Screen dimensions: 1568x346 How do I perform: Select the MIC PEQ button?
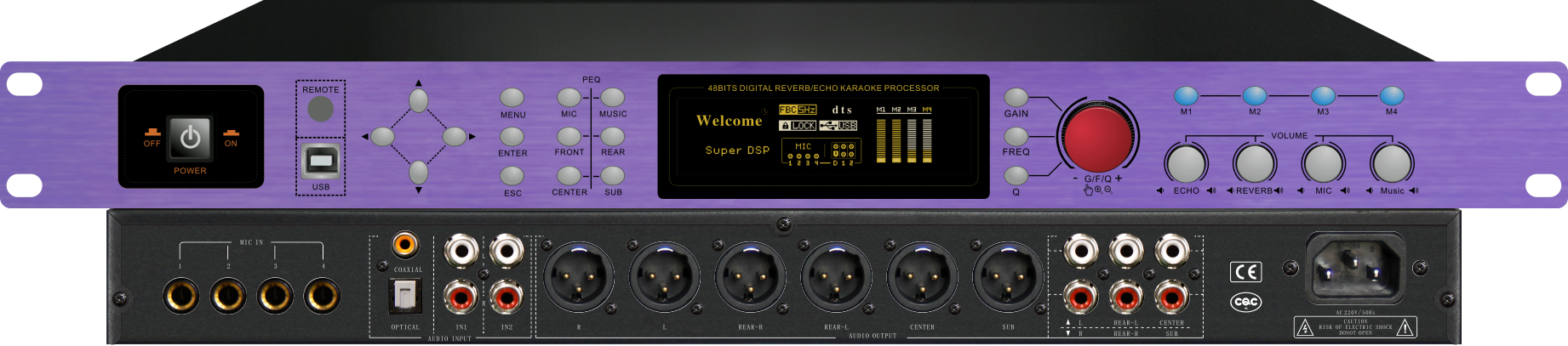point(569,98)
